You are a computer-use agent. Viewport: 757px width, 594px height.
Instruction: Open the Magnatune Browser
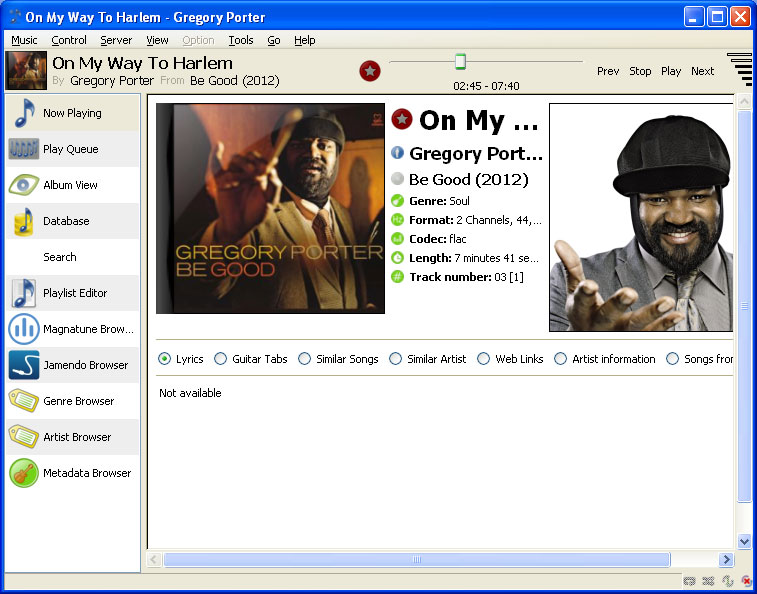click(72, 329)
